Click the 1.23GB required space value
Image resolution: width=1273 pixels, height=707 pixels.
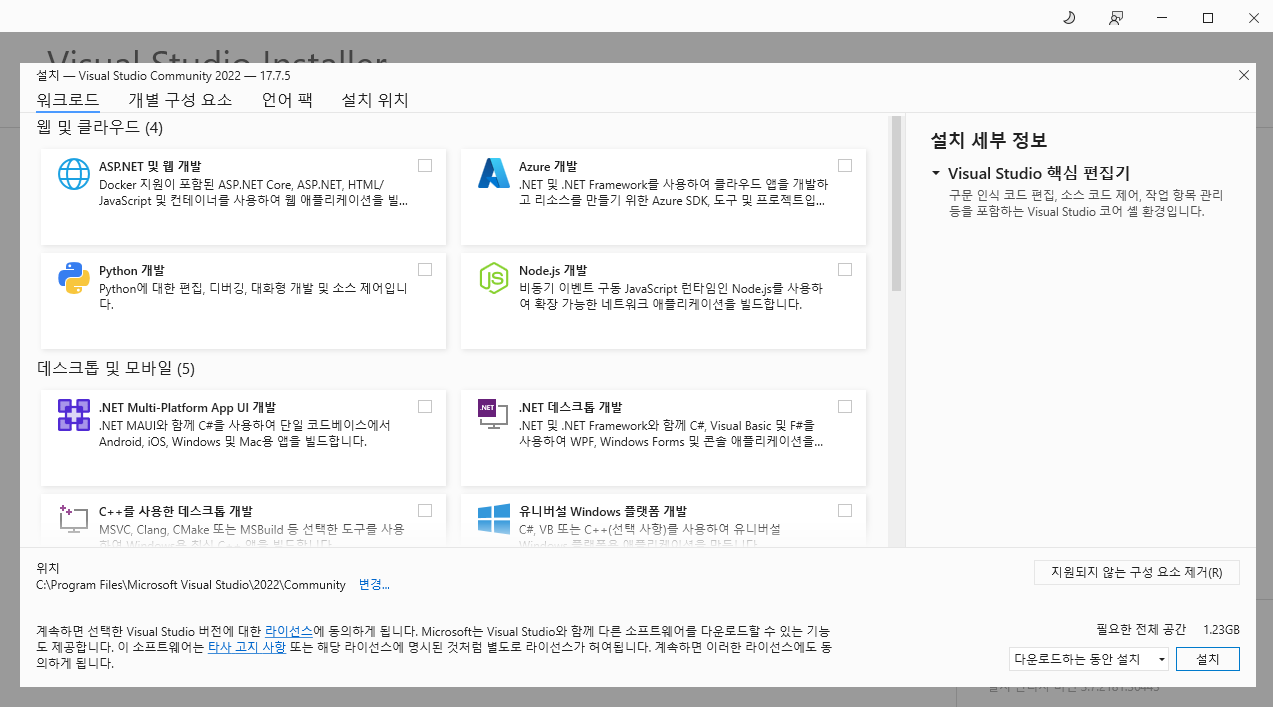coord(1221,630)
